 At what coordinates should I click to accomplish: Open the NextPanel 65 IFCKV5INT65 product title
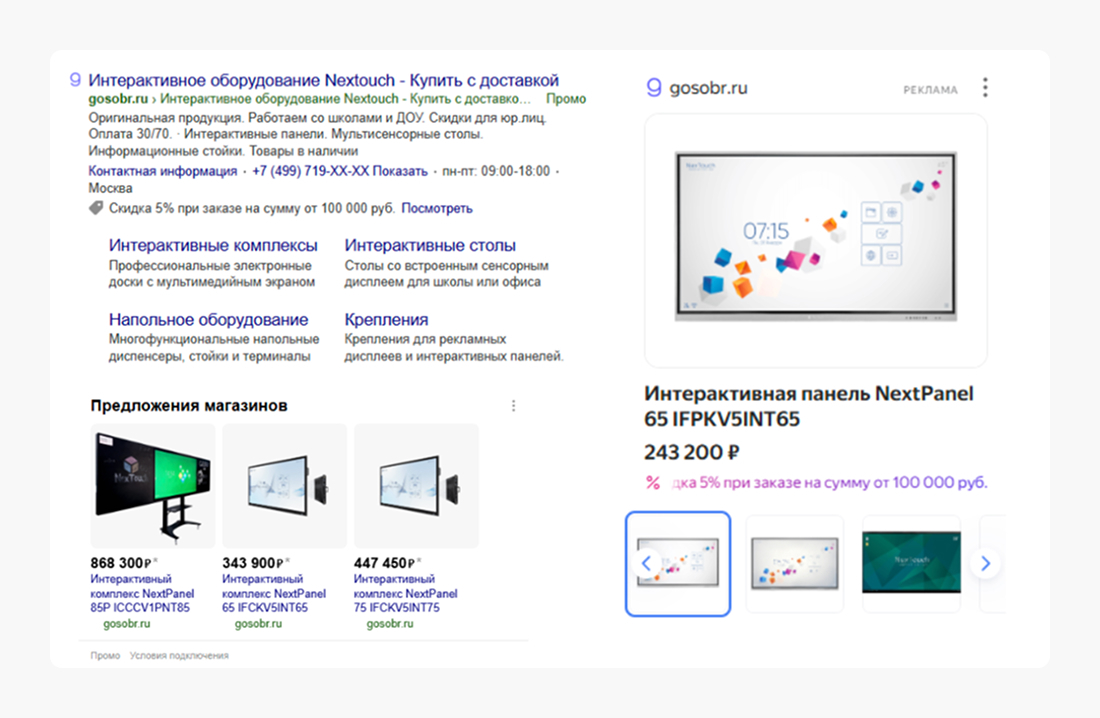tap(274, 593)
